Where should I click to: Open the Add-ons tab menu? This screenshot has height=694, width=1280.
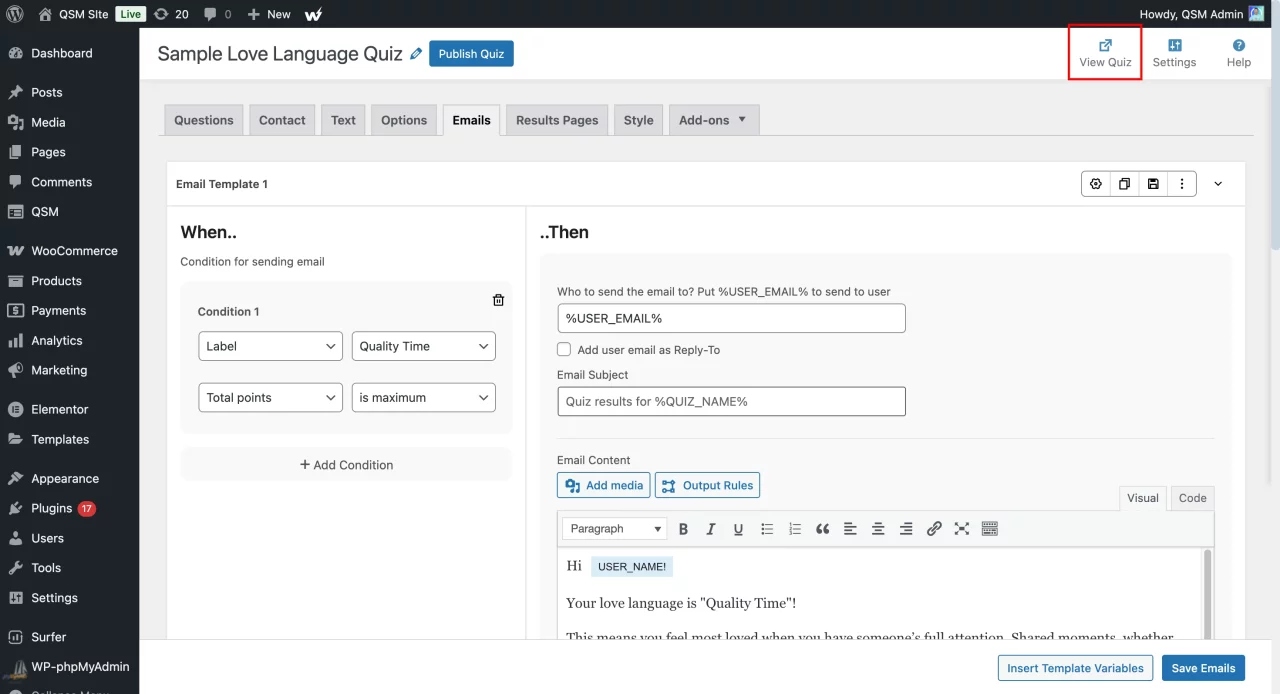tap(713, 119)
